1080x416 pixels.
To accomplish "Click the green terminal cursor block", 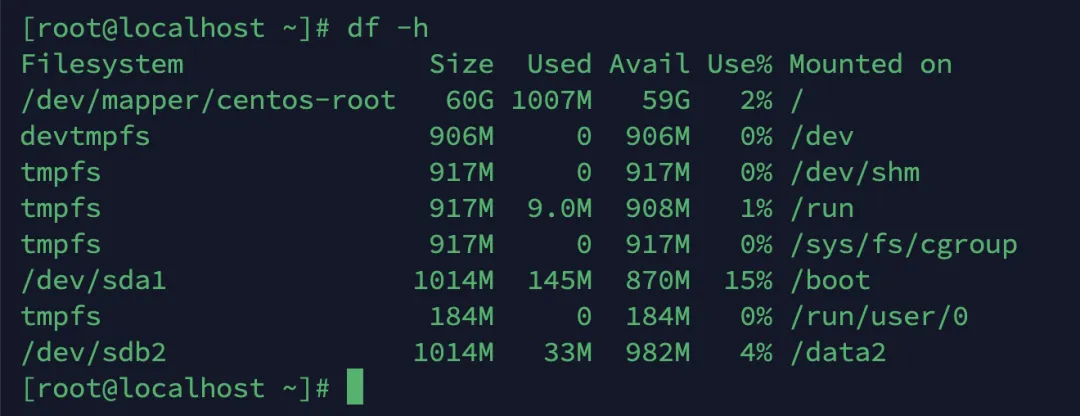I will coord(354,387).
